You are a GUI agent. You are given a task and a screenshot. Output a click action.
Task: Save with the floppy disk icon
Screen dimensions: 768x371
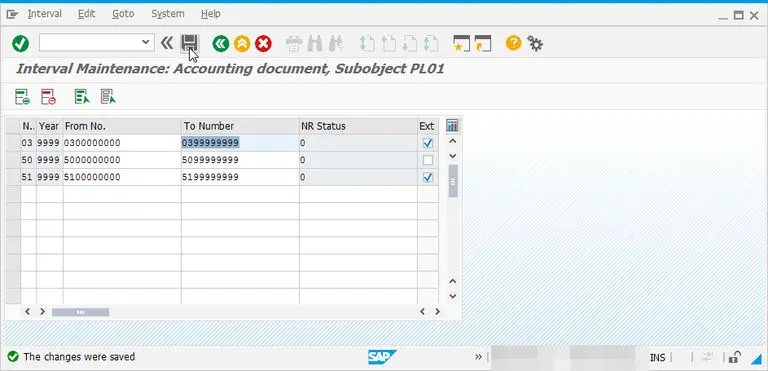190,43
